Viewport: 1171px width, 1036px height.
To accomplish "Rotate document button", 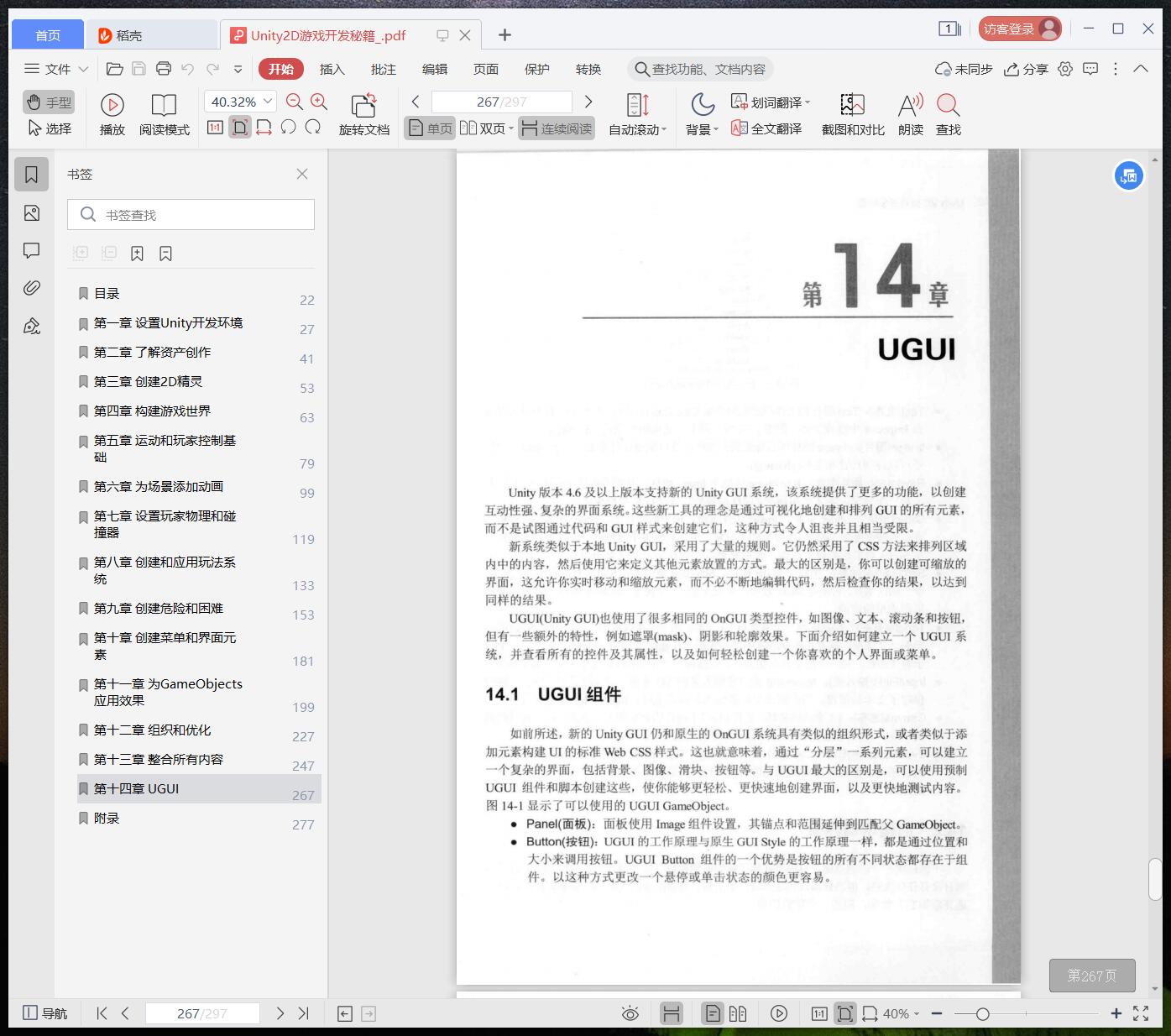I will [363, 114].
